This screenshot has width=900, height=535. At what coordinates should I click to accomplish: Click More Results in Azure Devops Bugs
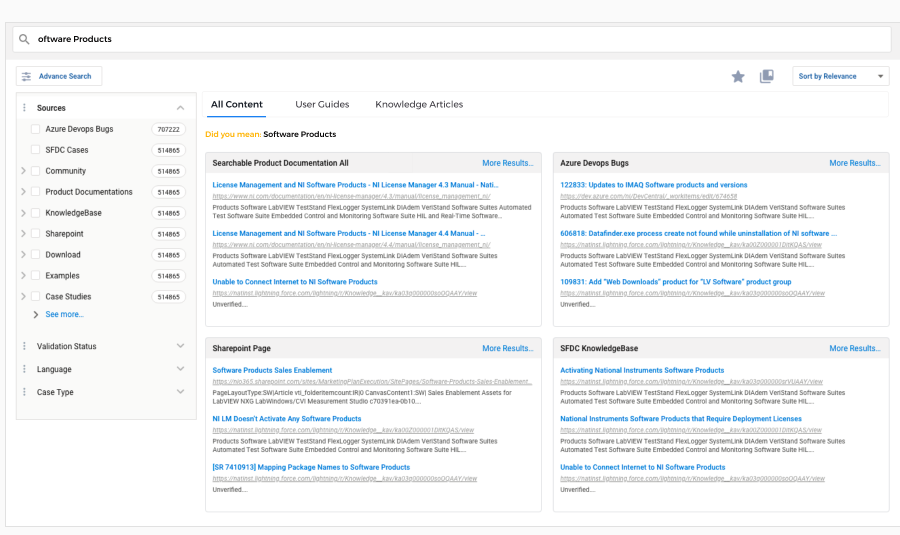pos(854,163)
